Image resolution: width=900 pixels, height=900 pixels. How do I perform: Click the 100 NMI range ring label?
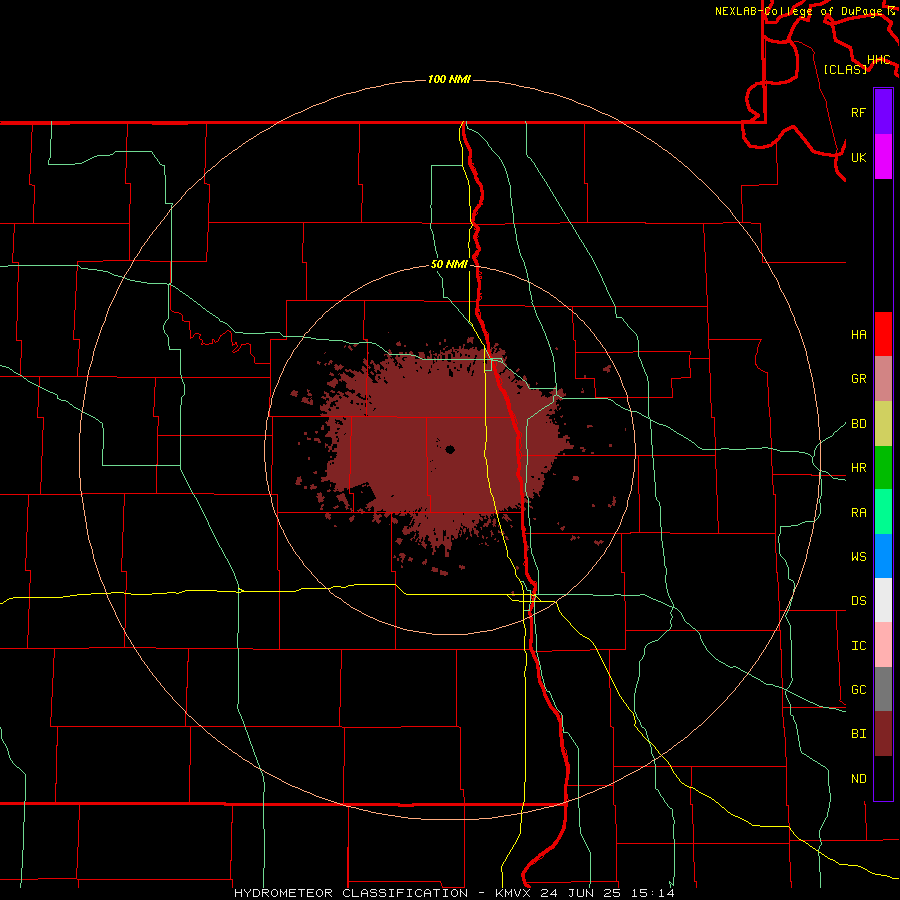pos(449,79)
